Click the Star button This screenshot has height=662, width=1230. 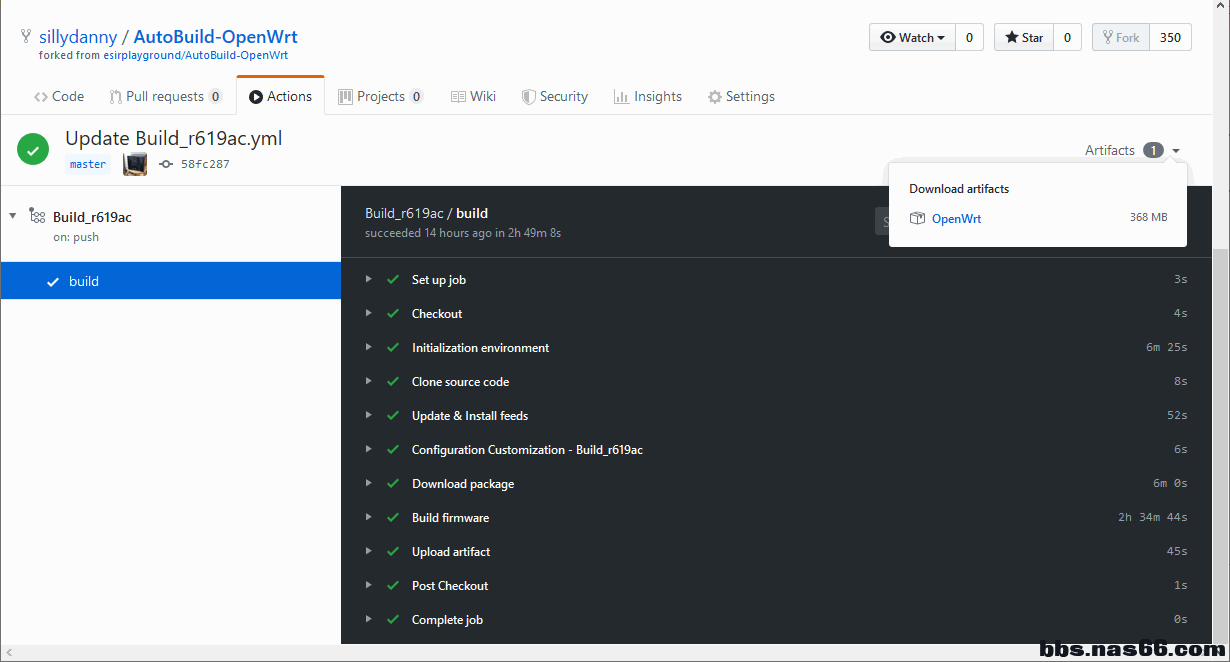(1023, 38)
